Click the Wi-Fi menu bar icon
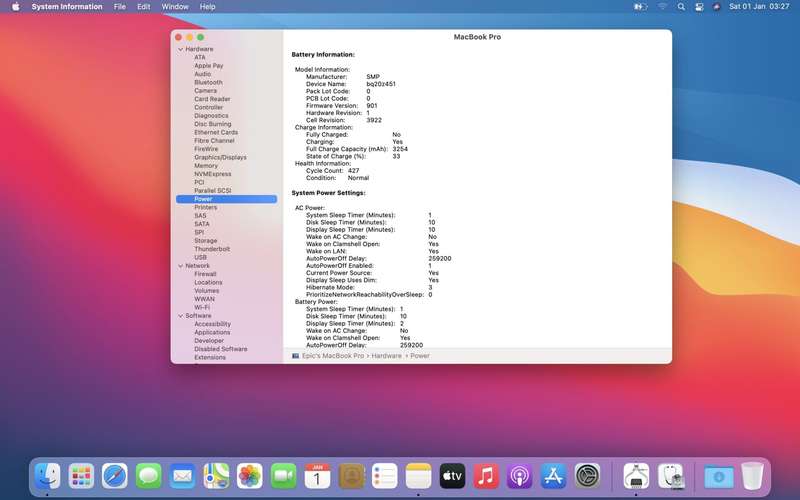800x500 pixels. 662,7
